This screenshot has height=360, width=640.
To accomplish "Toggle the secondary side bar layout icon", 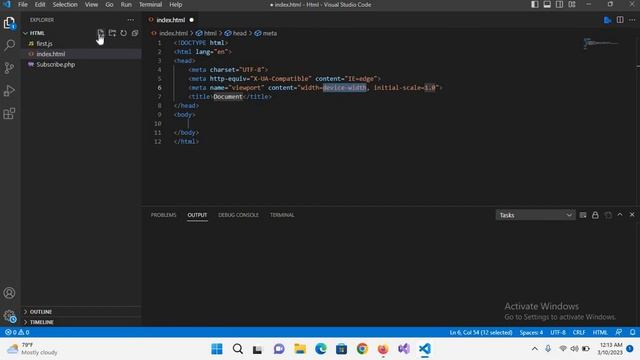I will [560, 4].
